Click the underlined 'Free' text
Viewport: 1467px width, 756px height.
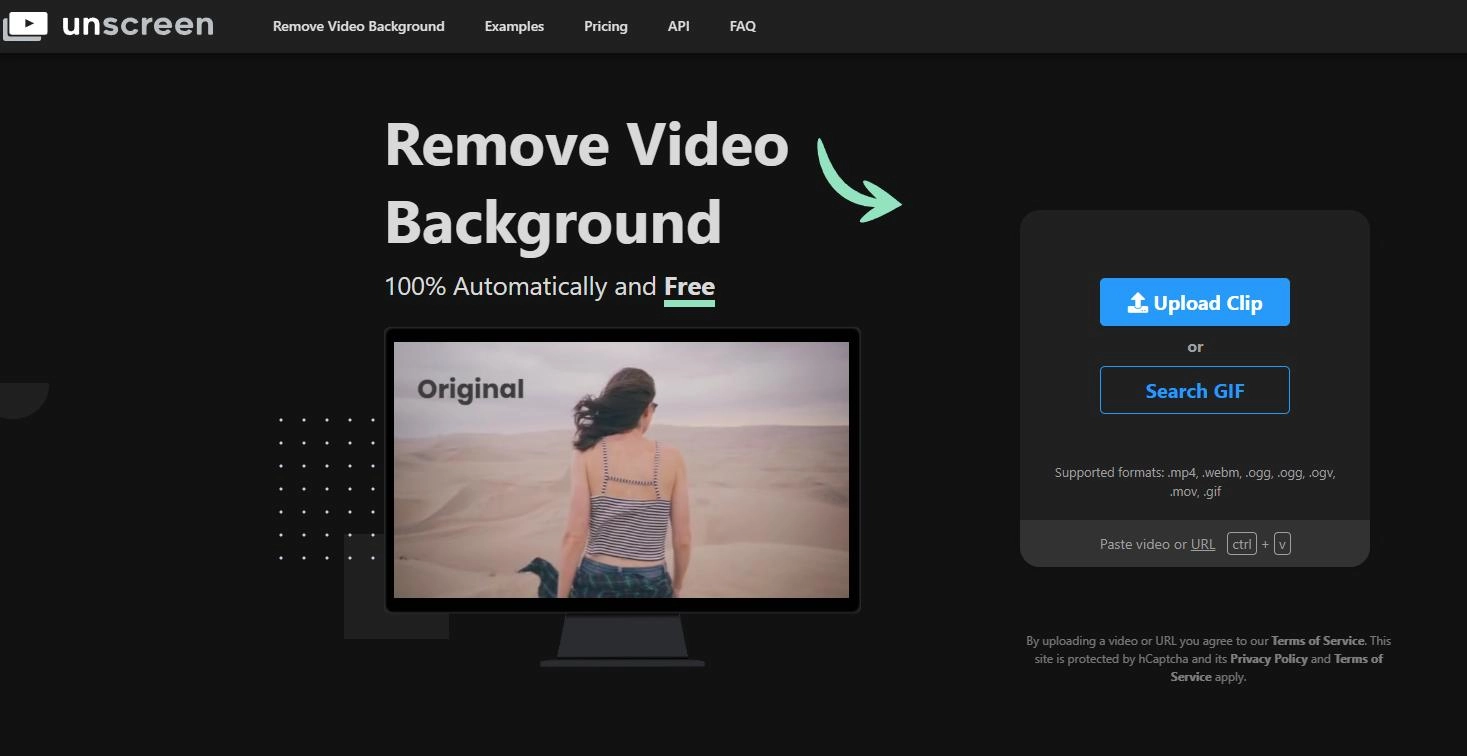coord(689,287)
